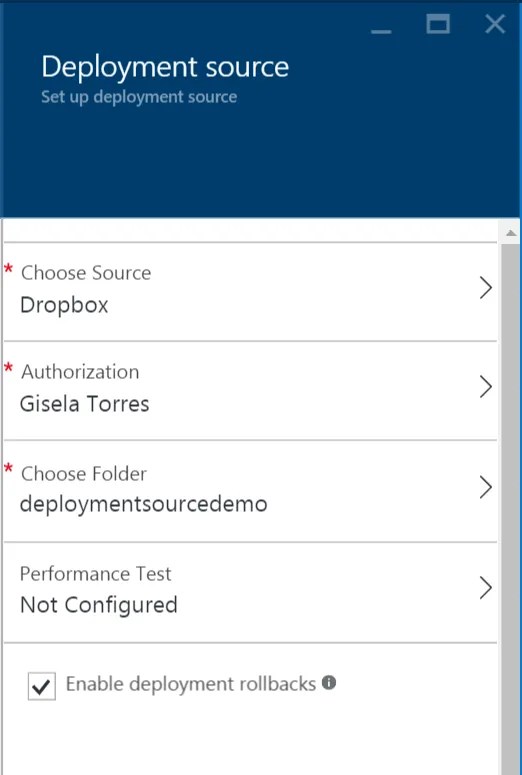
Task: Open the Authorization setting label
Action: coord(80,372)
